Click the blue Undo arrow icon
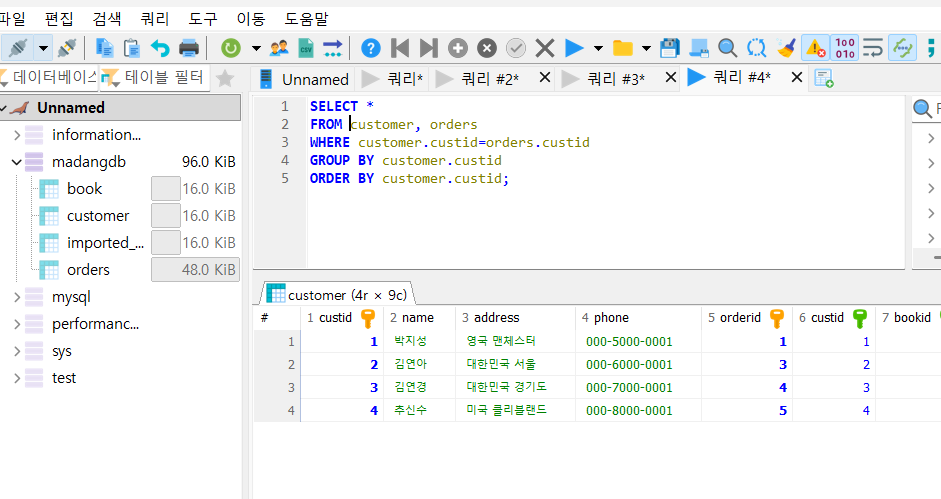The width and height of the screenshot is (941, 499). [x=160, y=48]
